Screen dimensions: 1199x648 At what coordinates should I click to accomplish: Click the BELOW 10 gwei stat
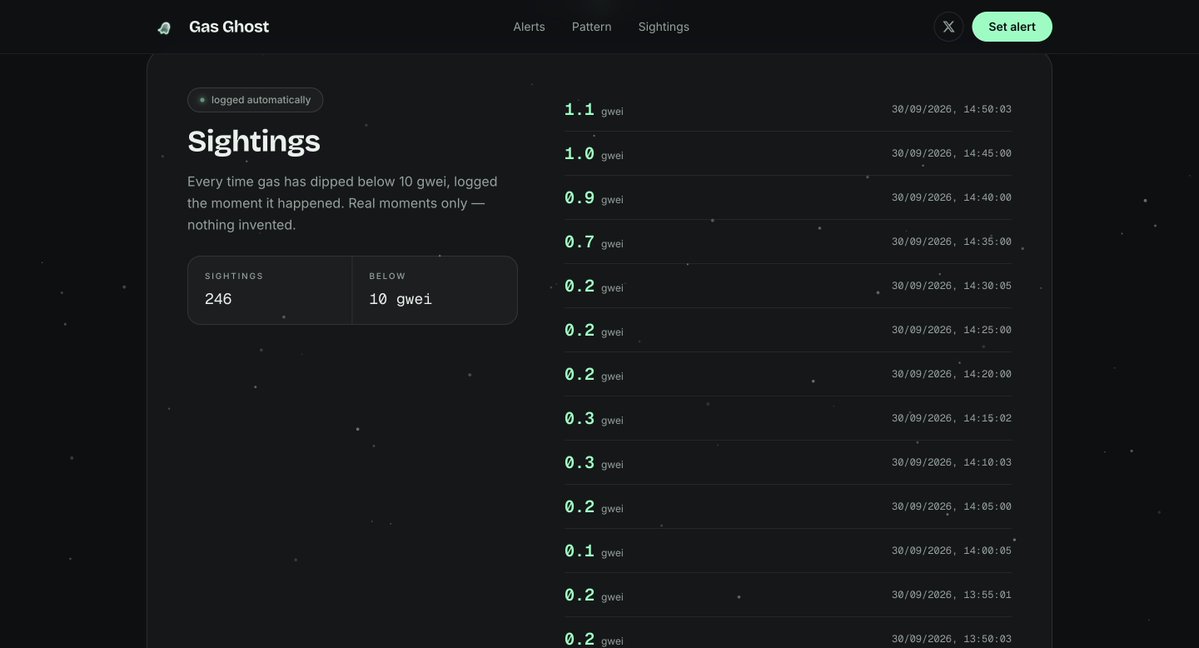434,290
